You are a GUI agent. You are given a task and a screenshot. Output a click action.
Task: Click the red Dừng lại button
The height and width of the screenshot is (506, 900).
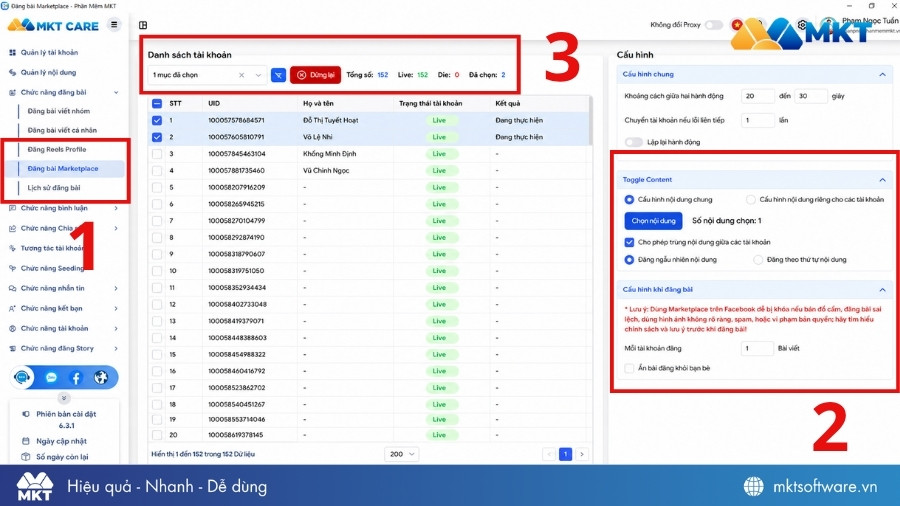[x=315, y=75]
